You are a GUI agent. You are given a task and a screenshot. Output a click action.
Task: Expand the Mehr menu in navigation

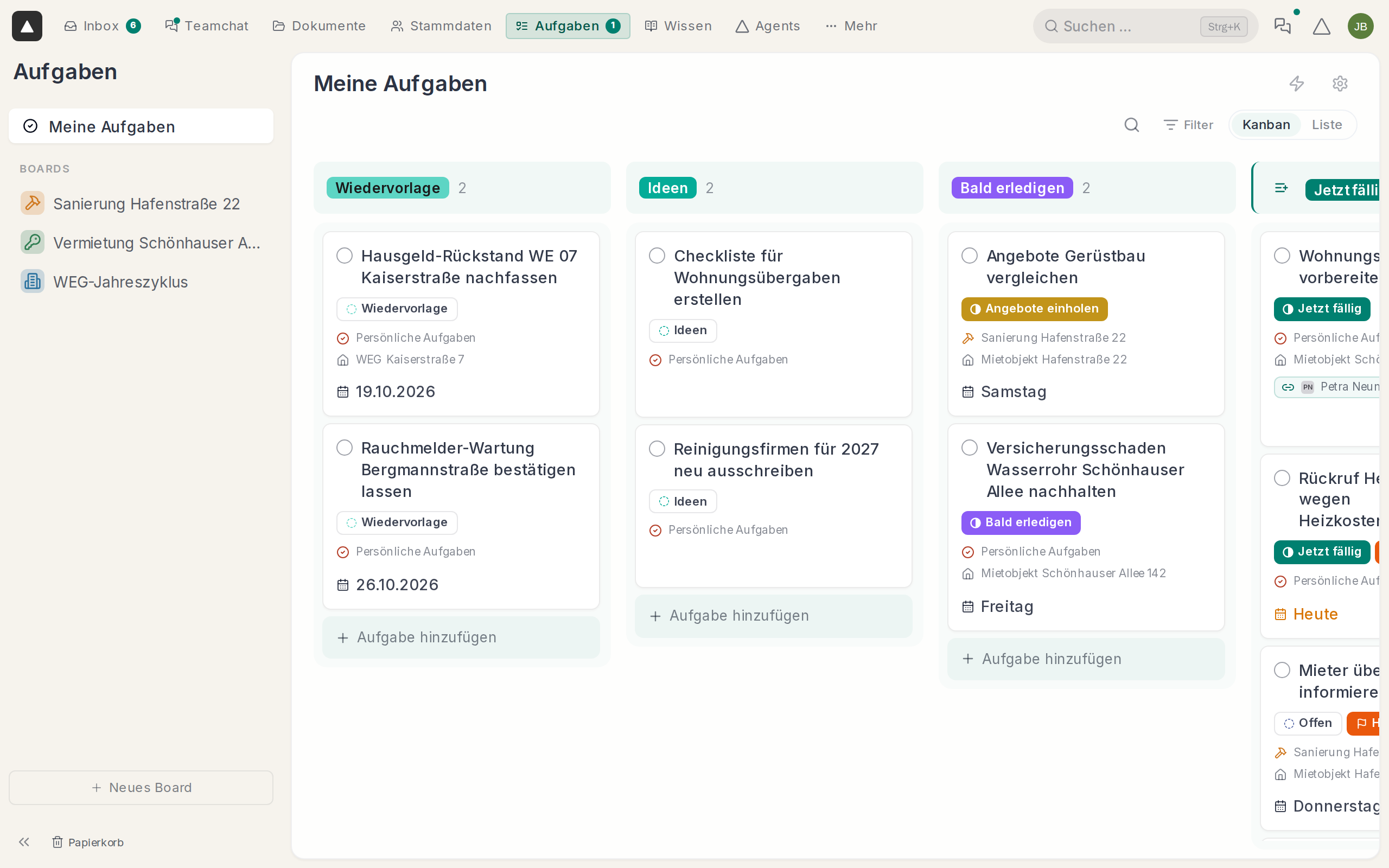click(851, 26)
